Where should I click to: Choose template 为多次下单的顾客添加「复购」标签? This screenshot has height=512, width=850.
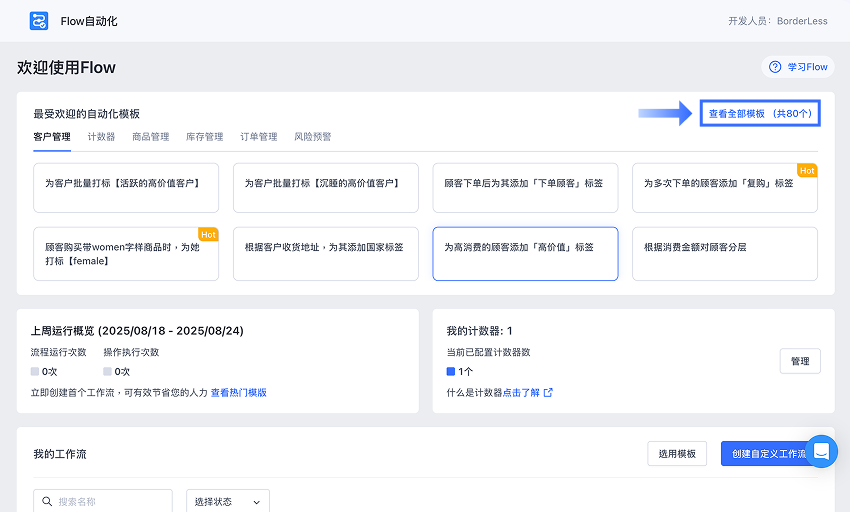pos(724,188)
